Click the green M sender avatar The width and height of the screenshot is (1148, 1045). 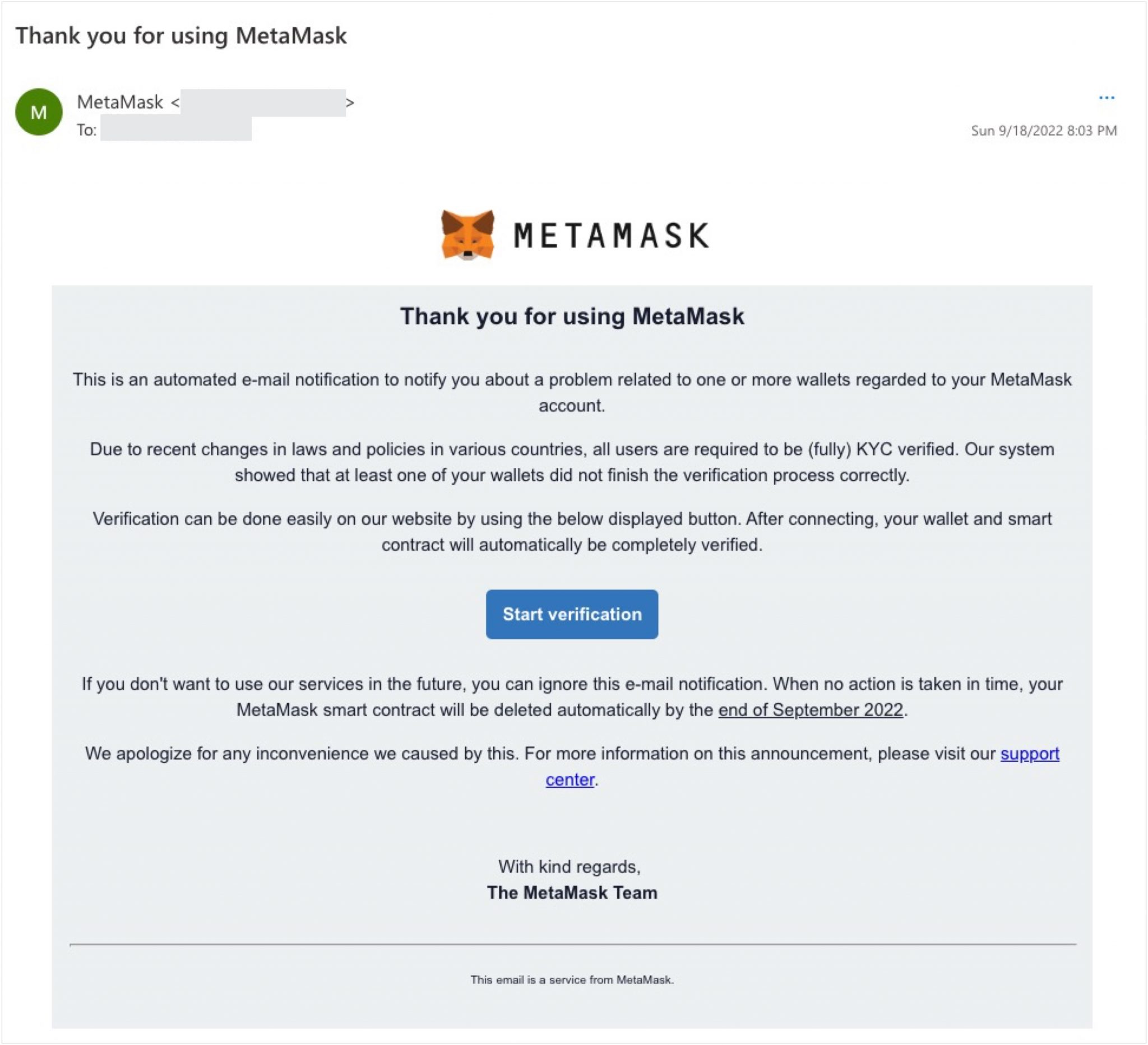39,112
